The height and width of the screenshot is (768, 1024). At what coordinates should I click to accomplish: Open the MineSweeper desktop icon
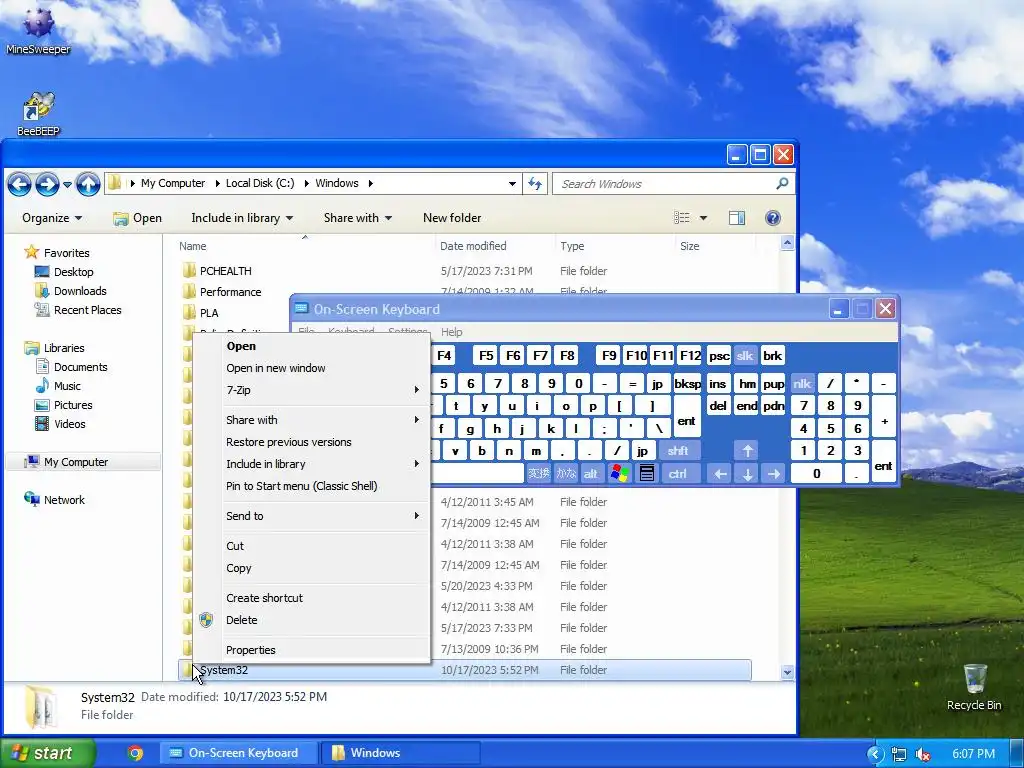[x=38, y=29]
